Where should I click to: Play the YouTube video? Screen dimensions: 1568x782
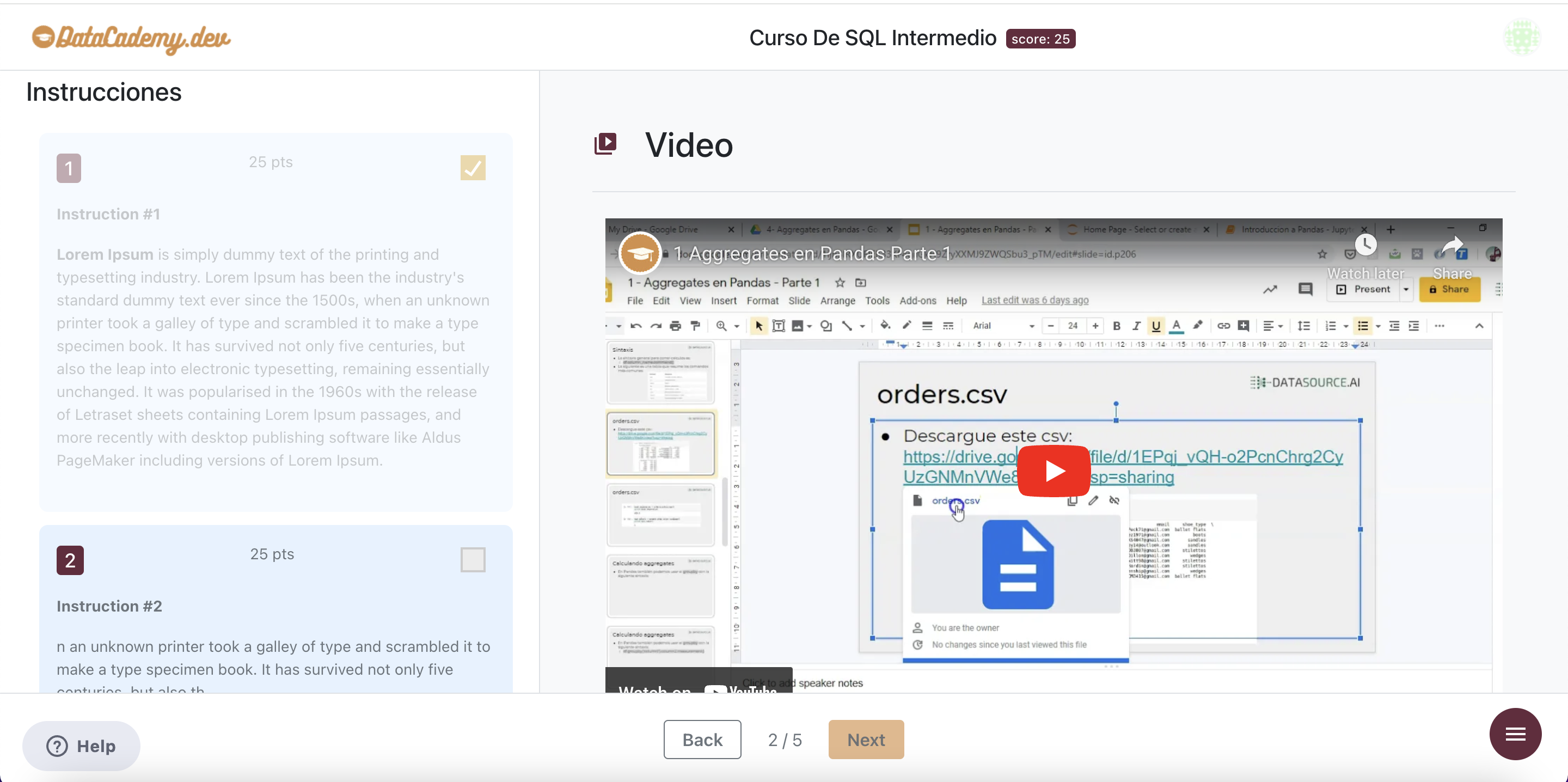pos(1053,471)
